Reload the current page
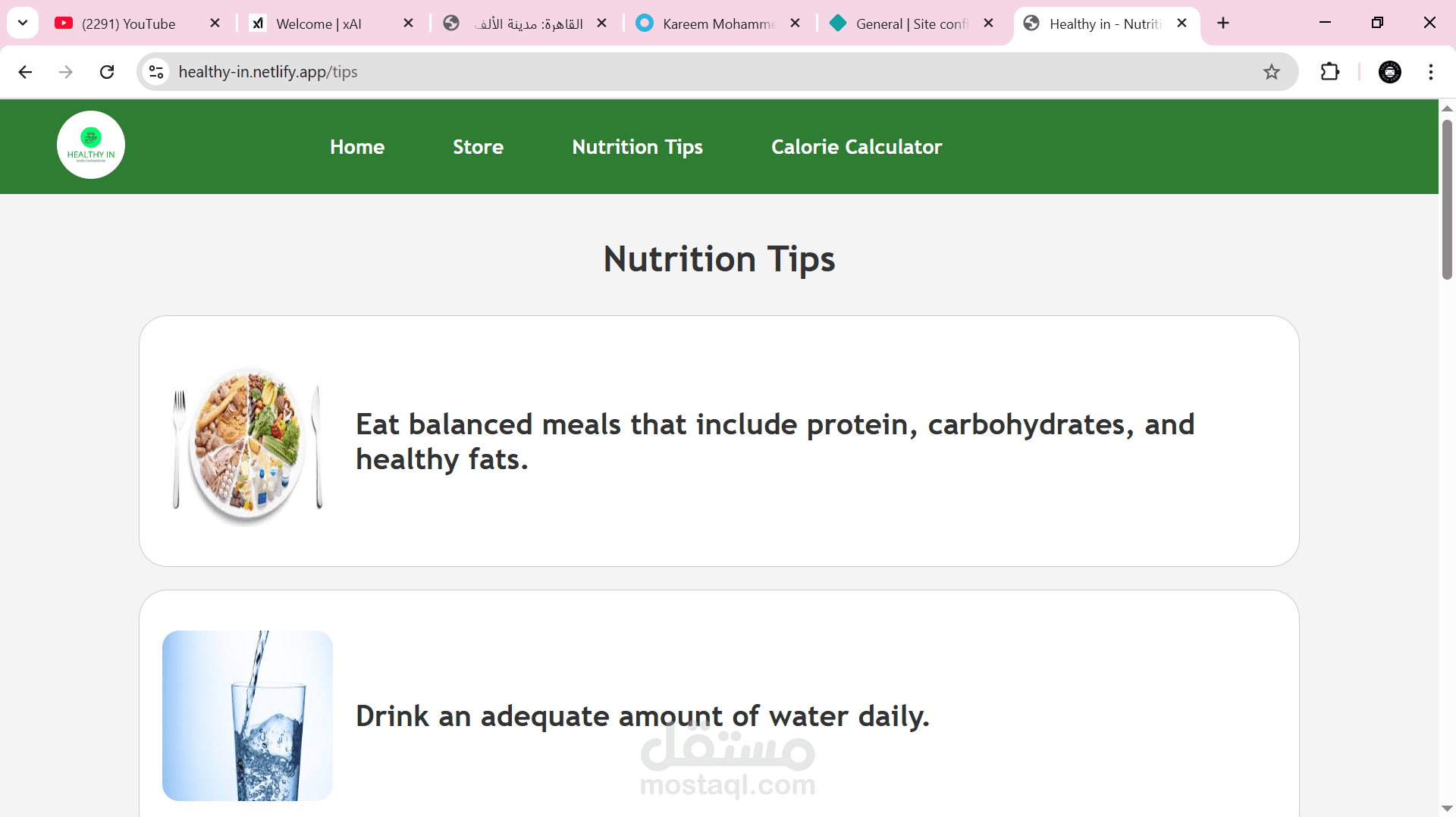 coord(107,72)
